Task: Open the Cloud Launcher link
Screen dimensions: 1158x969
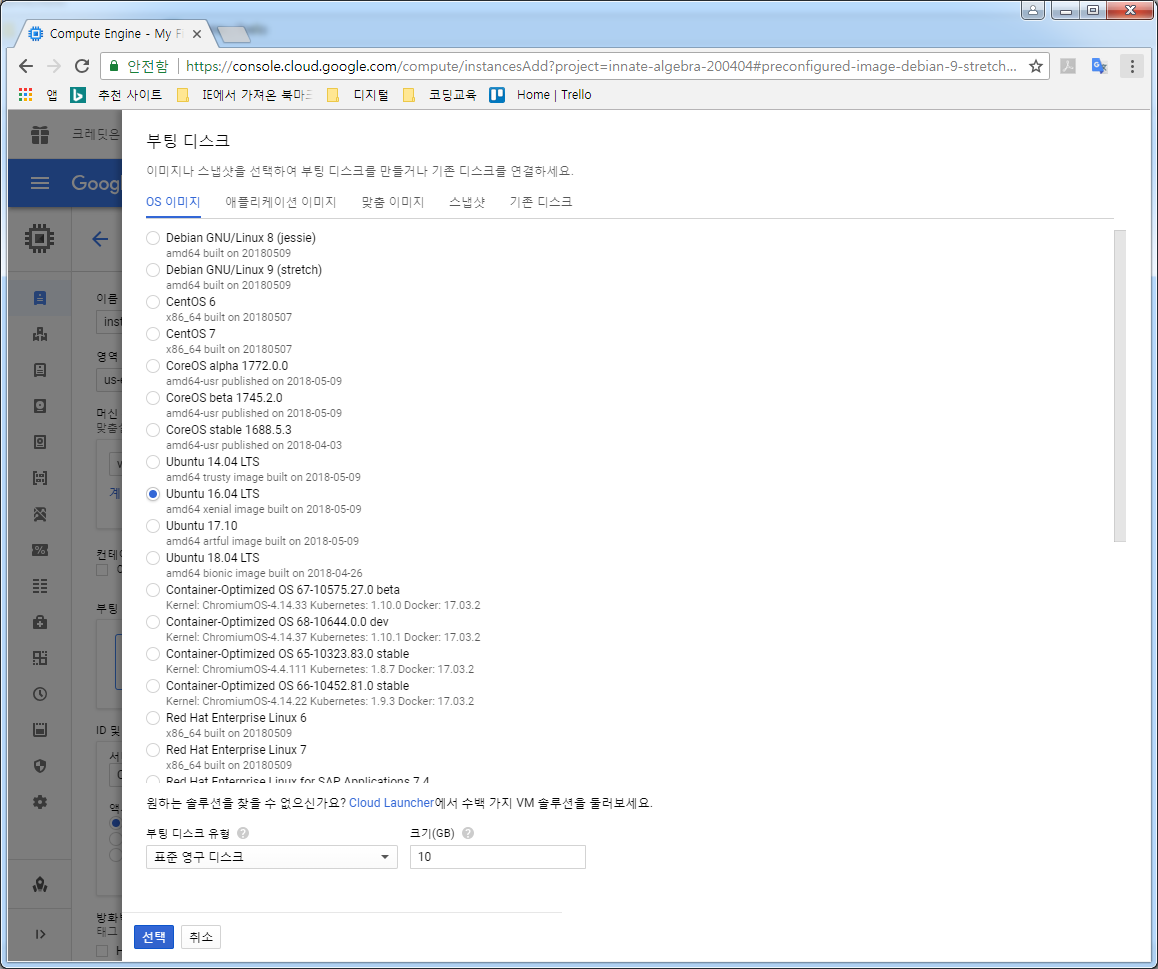Action: (x=391, y=803)
